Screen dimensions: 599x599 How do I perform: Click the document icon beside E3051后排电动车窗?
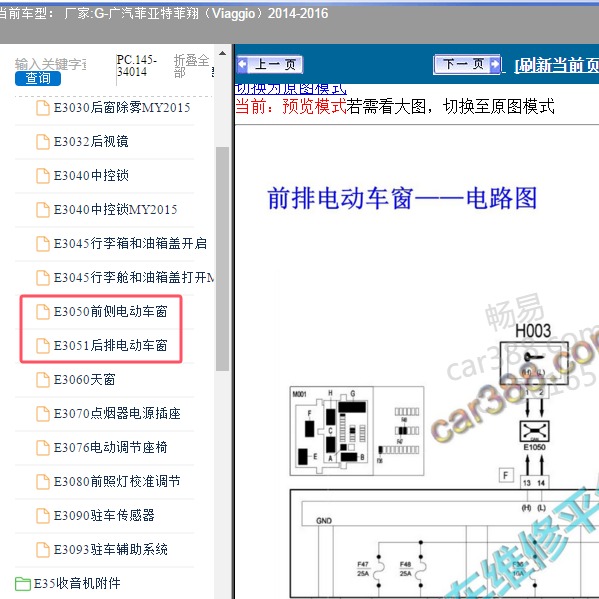pos(43,346)
